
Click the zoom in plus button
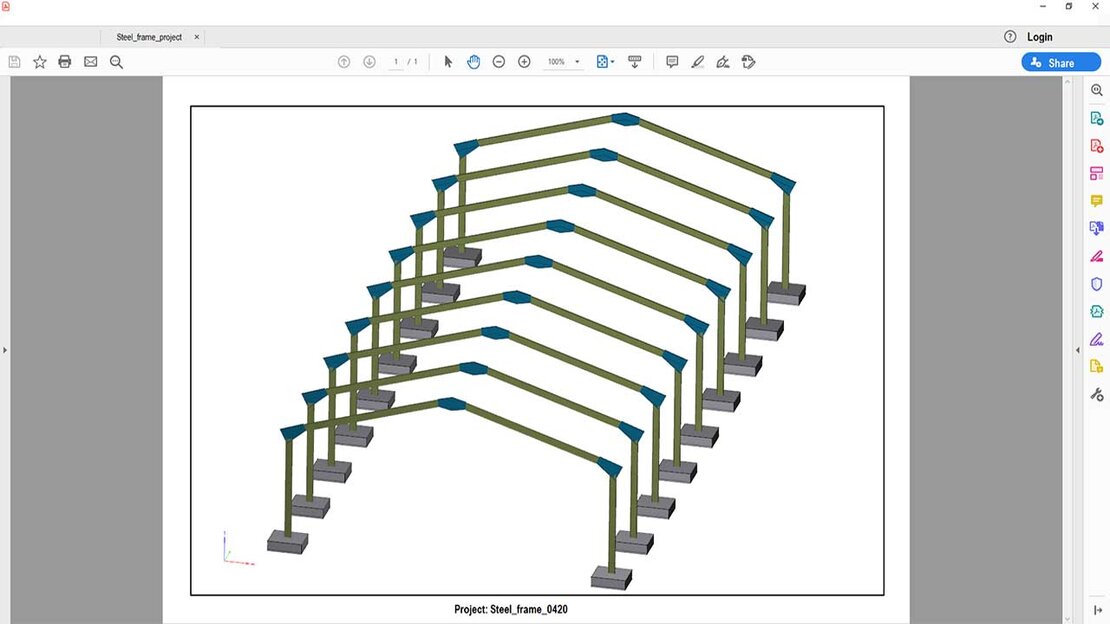pyautogui.click(x=524, y=62)
